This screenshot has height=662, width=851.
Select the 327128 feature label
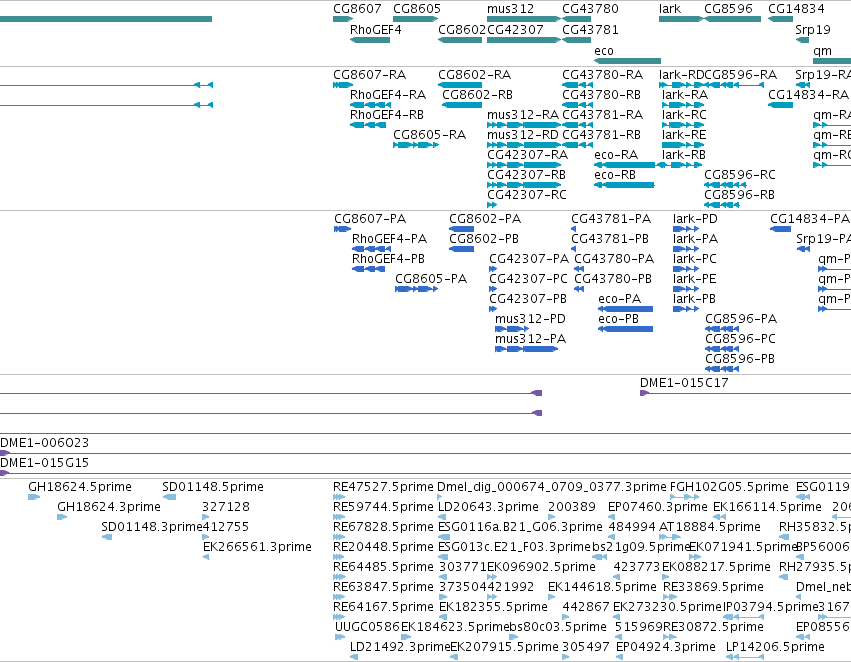tap(226, 507)
